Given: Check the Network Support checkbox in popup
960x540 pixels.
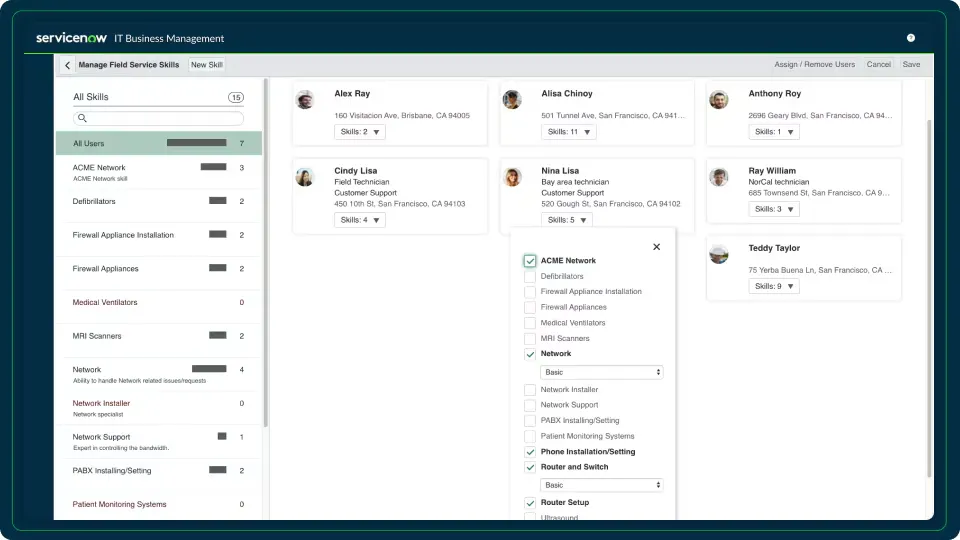Looking at the screenshot, I should pos(530,405).
